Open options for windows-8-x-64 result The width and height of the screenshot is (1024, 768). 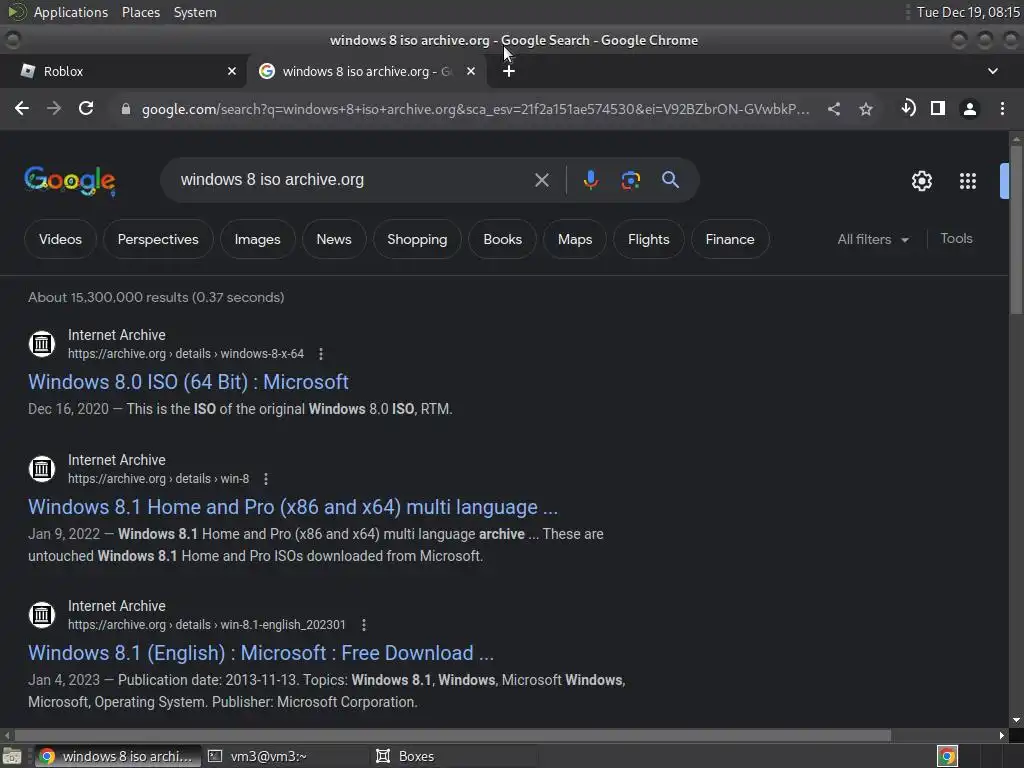click(321, 354)
